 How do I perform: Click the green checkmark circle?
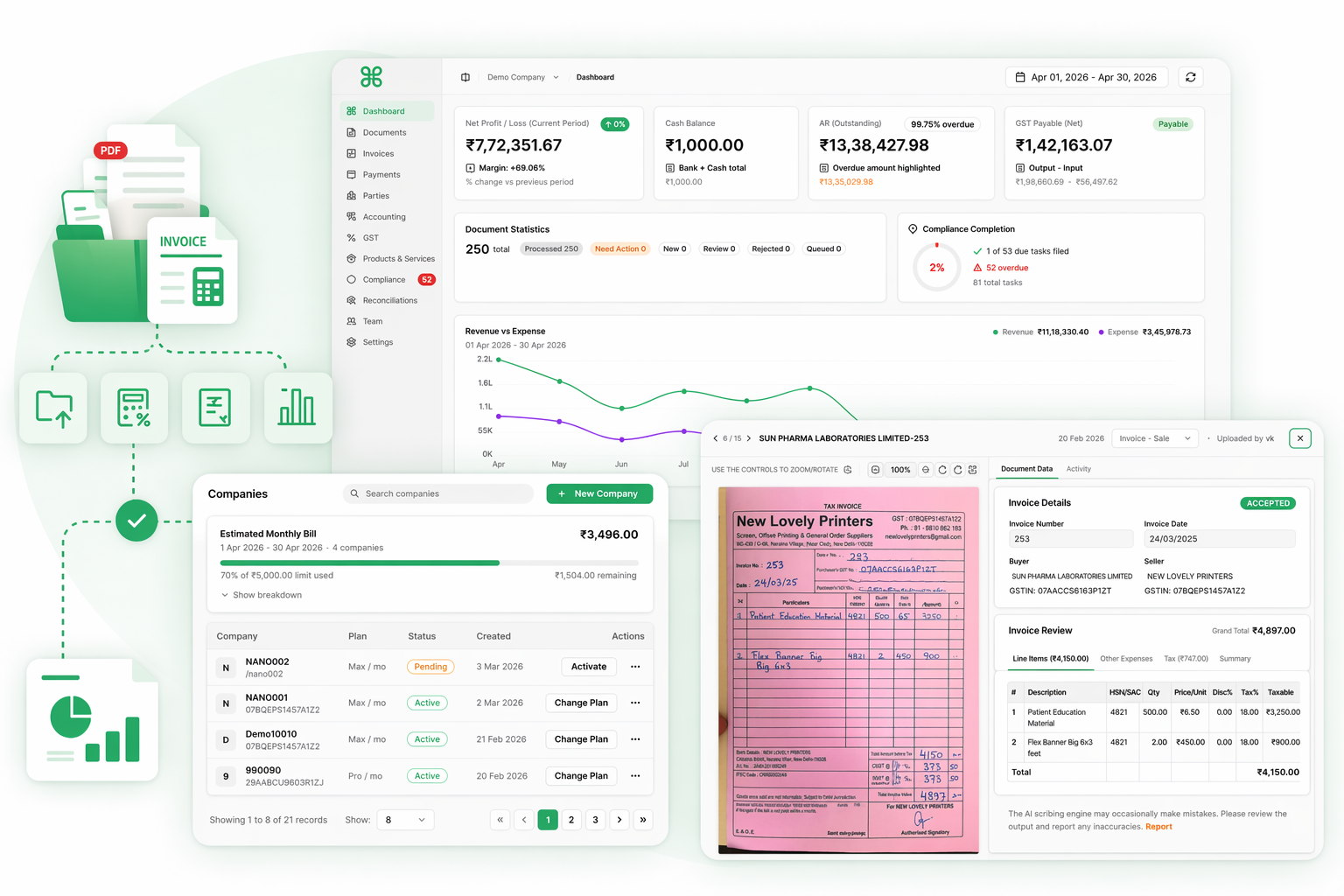click(x=136, y=521)
